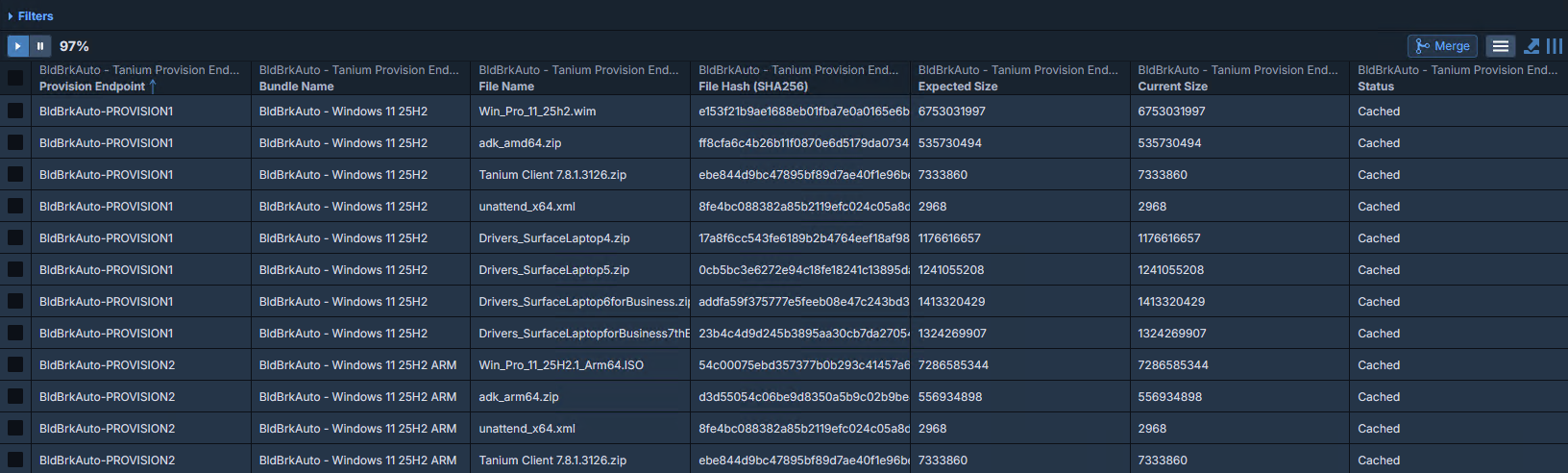Screen dimensions: 1568x473
Task: Click hash starting d3d55054c06be9d8350a
Action: tap(803, 397)
